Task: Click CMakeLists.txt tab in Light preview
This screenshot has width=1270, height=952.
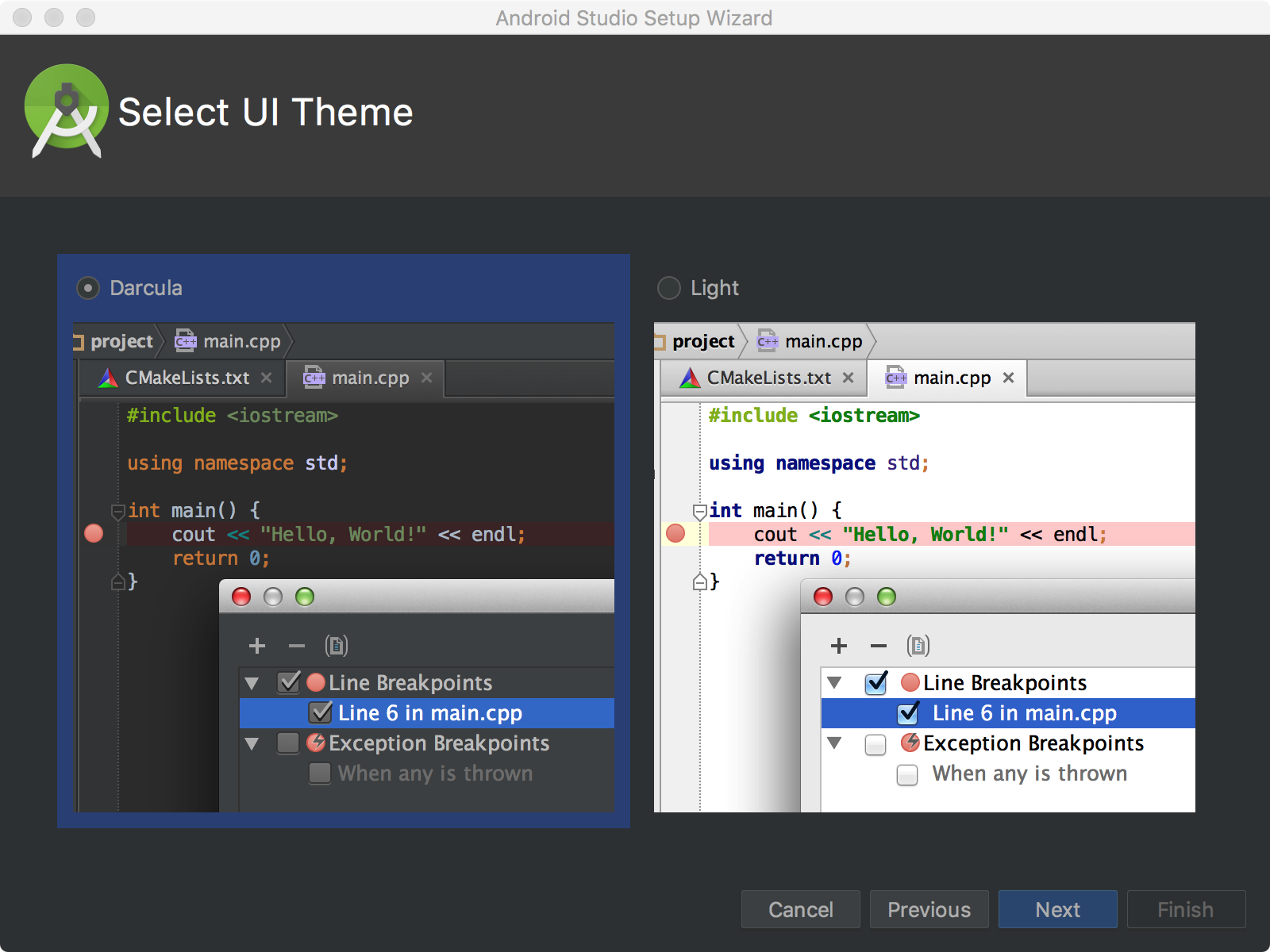Action: click(x=764, y=378)
